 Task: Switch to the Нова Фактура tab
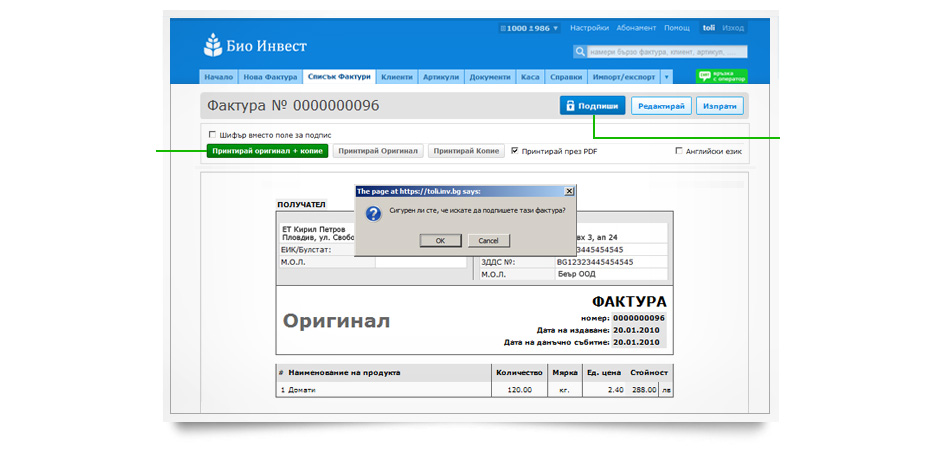pyautogui.click(x=270, y=77)
